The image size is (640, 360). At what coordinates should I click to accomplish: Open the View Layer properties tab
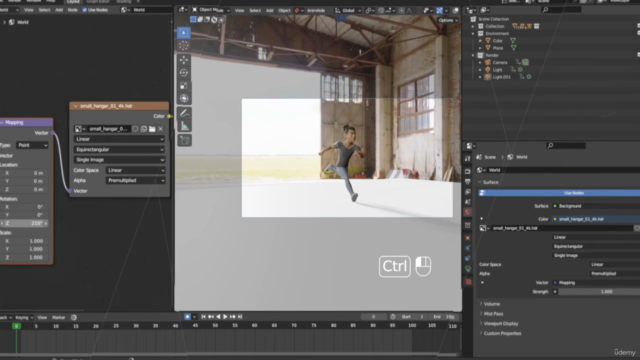[x=468, y=192]
